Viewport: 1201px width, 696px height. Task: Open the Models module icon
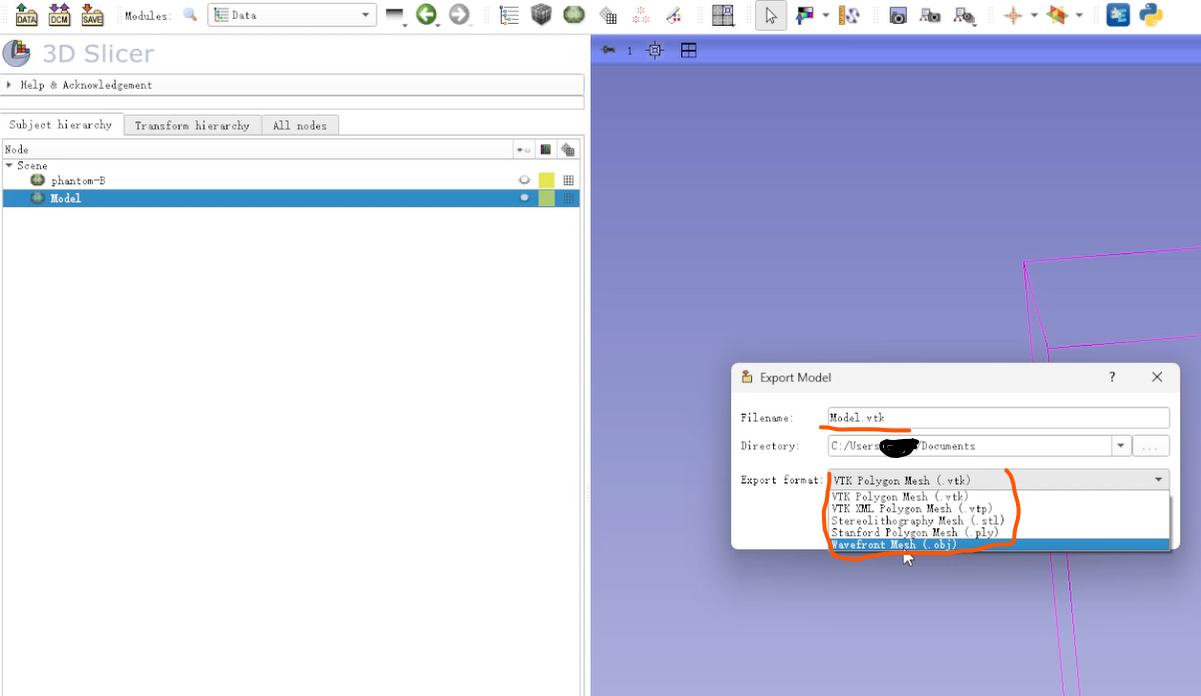point(574,15)
